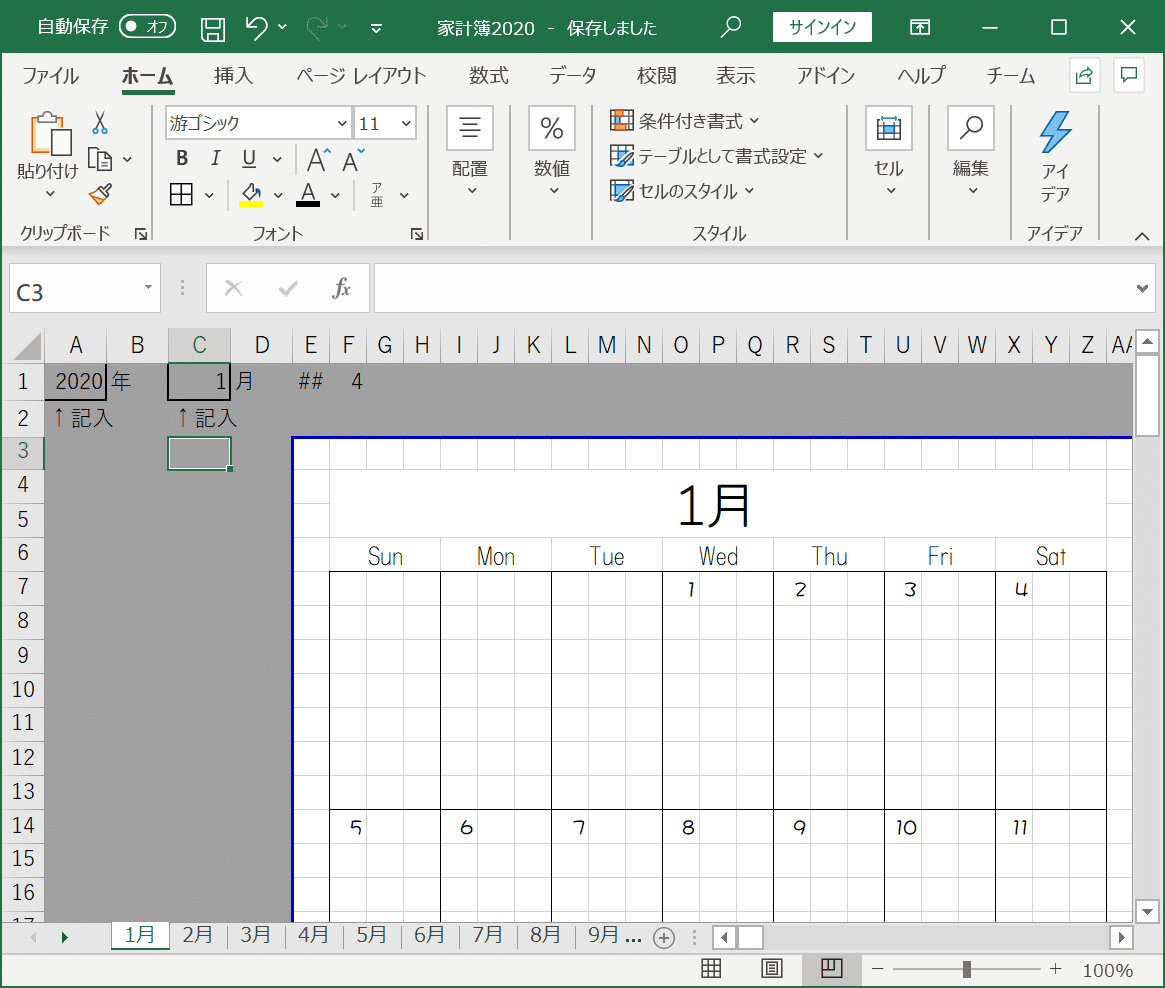Open the データ tab
Screen dimensions: 1165x988
point(573,76)
